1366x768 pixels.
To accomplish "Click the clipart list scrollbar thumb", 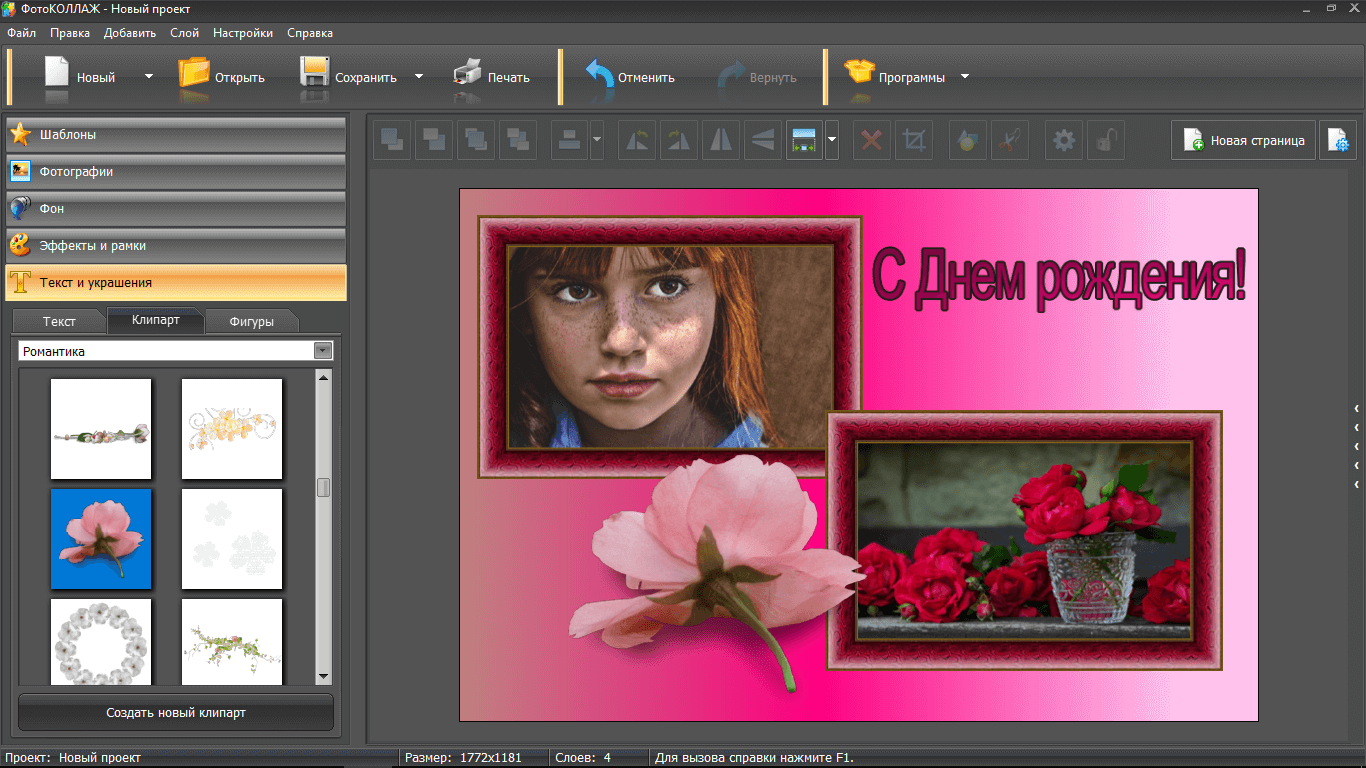I will (323, 488).
